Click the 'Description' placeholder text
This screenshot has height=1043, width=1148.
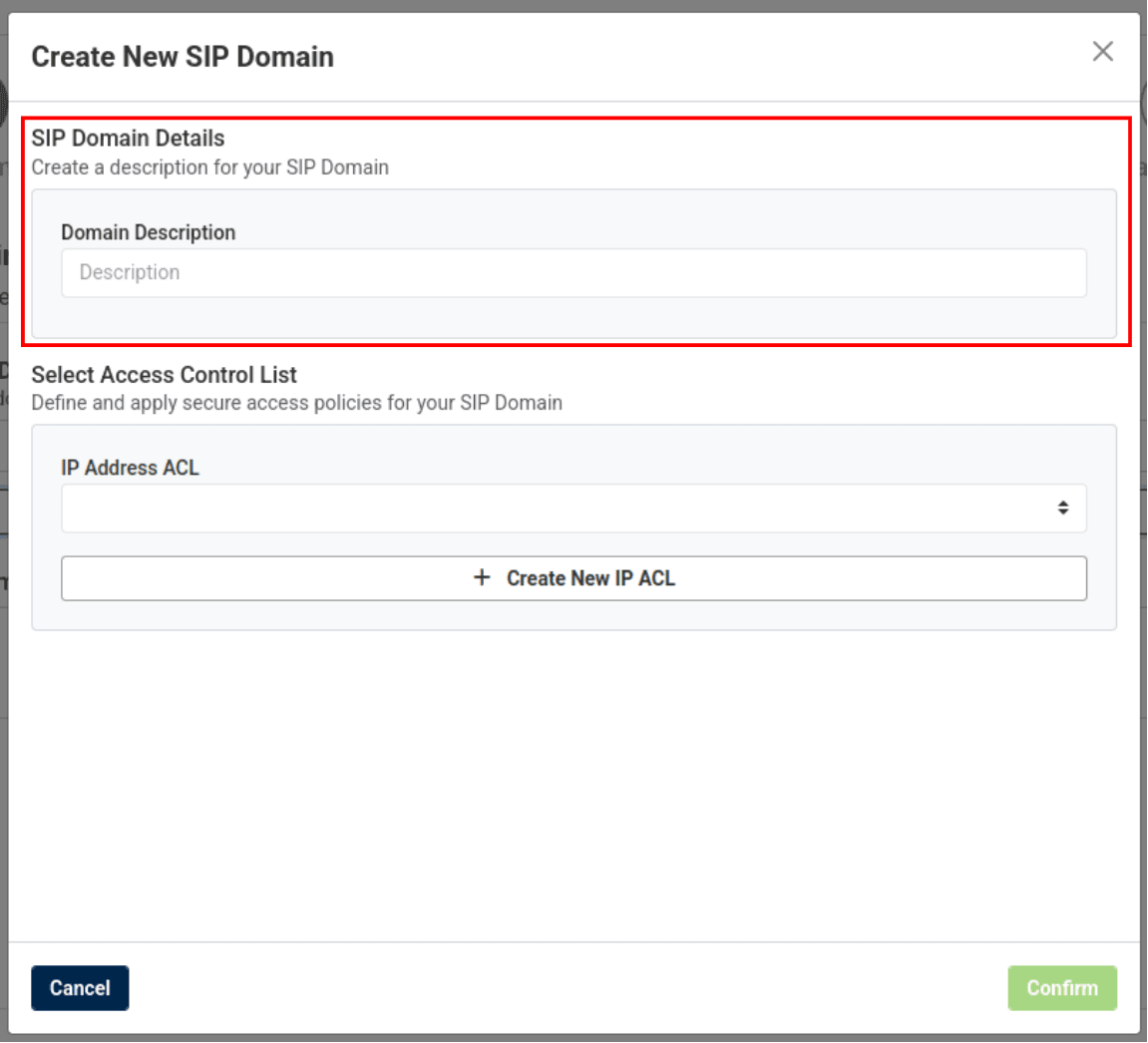click(x=130, y=273)
